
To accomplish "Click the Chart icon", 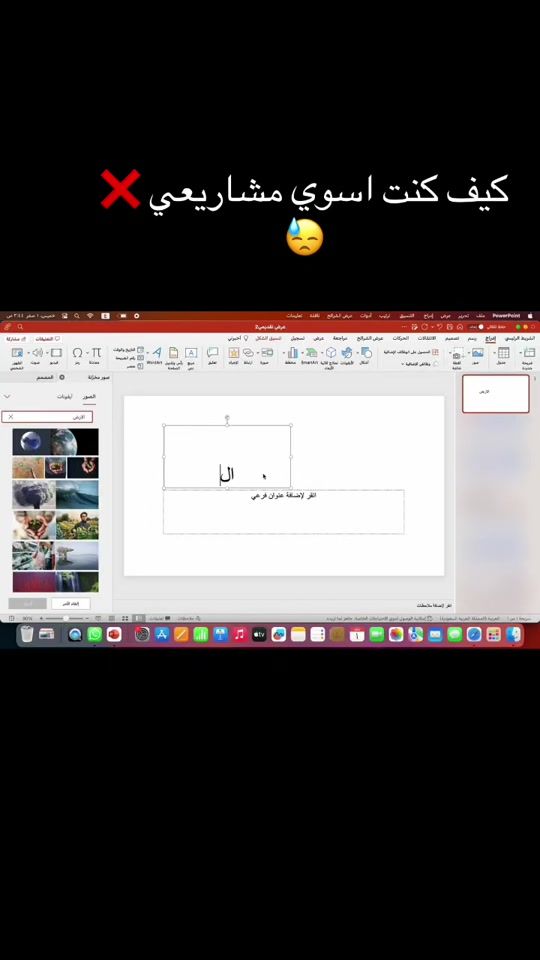I will (x=293, y=353).
